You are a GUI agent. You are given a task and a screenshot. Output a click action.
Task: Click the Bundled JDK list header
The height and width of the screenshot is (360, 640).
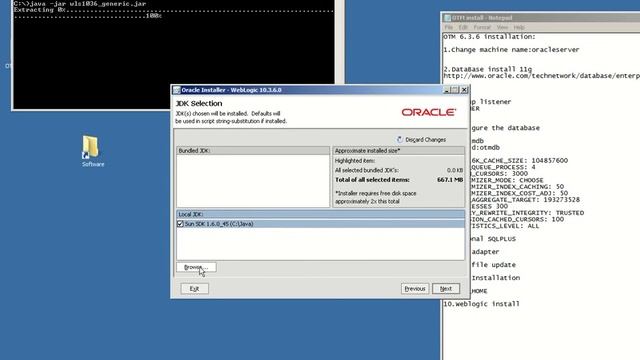(253, 151)
